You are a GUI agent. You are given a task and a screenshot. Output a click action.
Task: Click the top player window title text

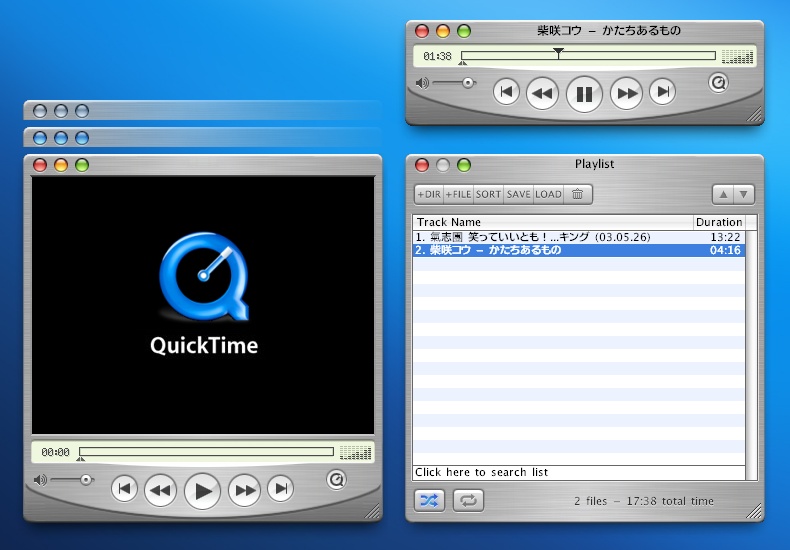tap(609, 31)
